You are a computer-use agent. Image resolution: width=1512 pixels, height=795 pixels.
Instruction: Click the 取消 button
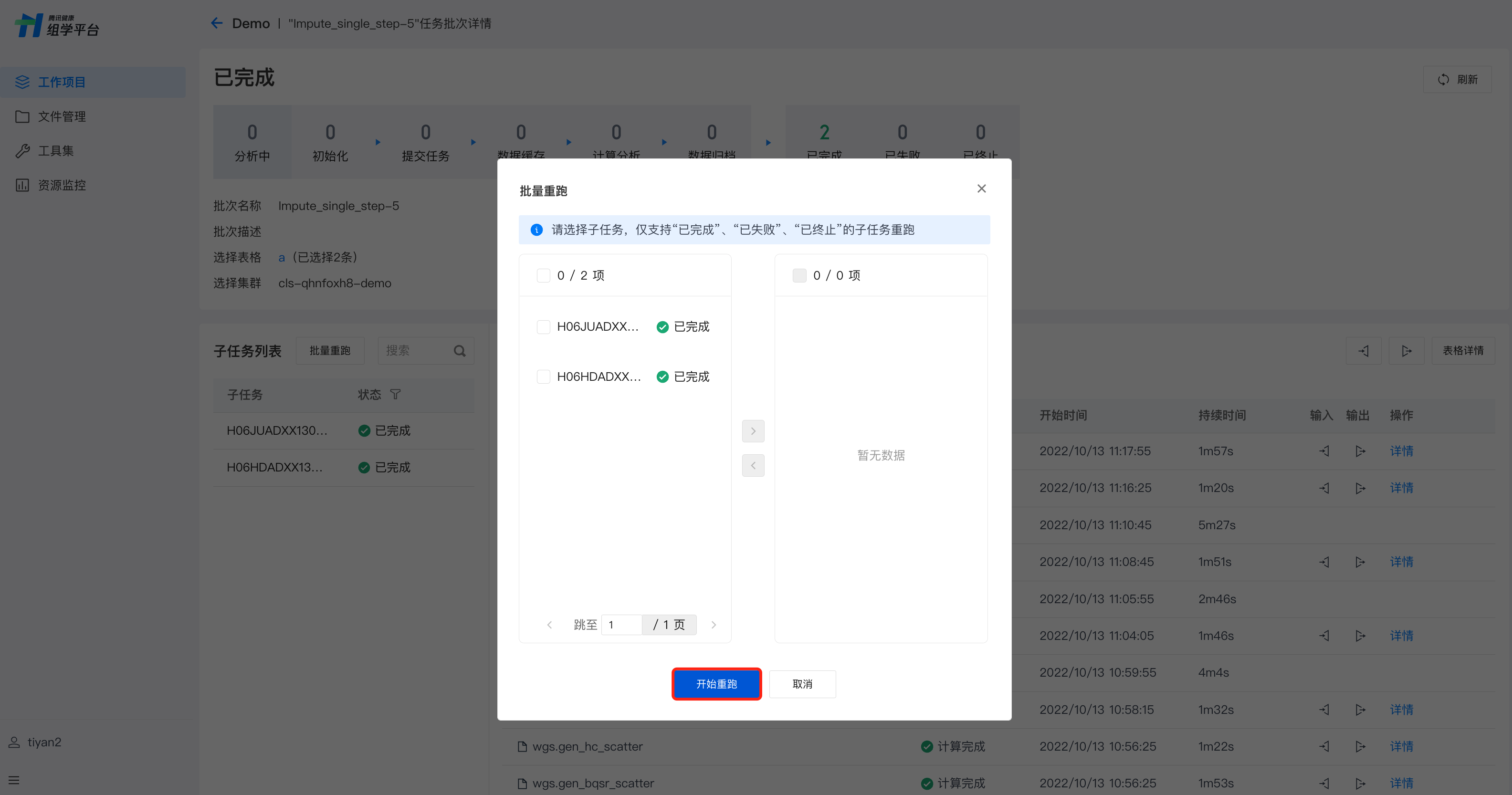pyautogui.click(x=802, y=684)
